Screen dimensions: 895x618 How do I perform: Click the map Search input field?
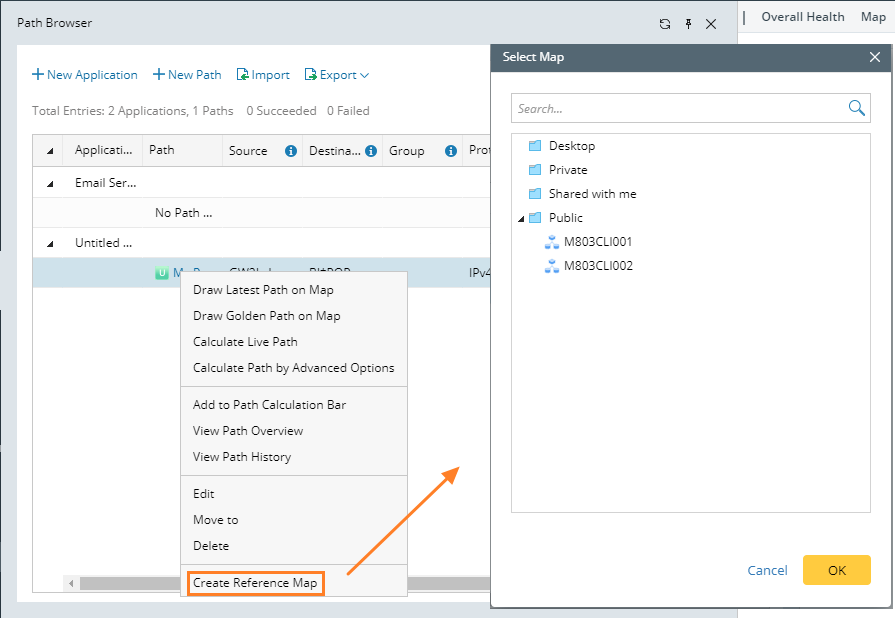(x=678, y=108)
